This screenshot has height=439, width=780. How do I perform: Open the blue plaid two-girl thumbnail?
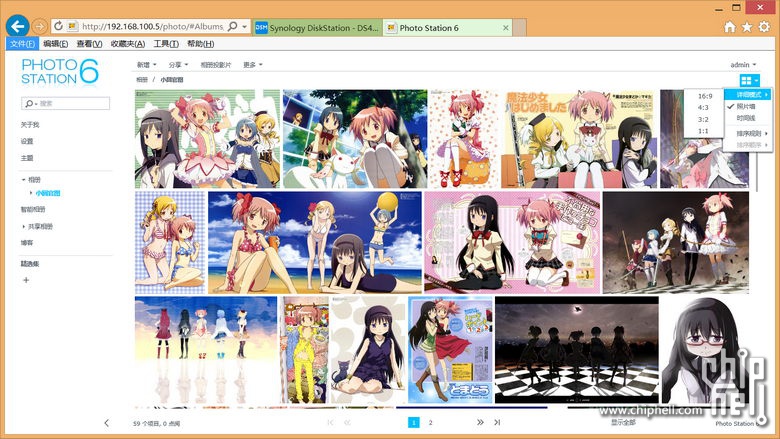[170, 243]
